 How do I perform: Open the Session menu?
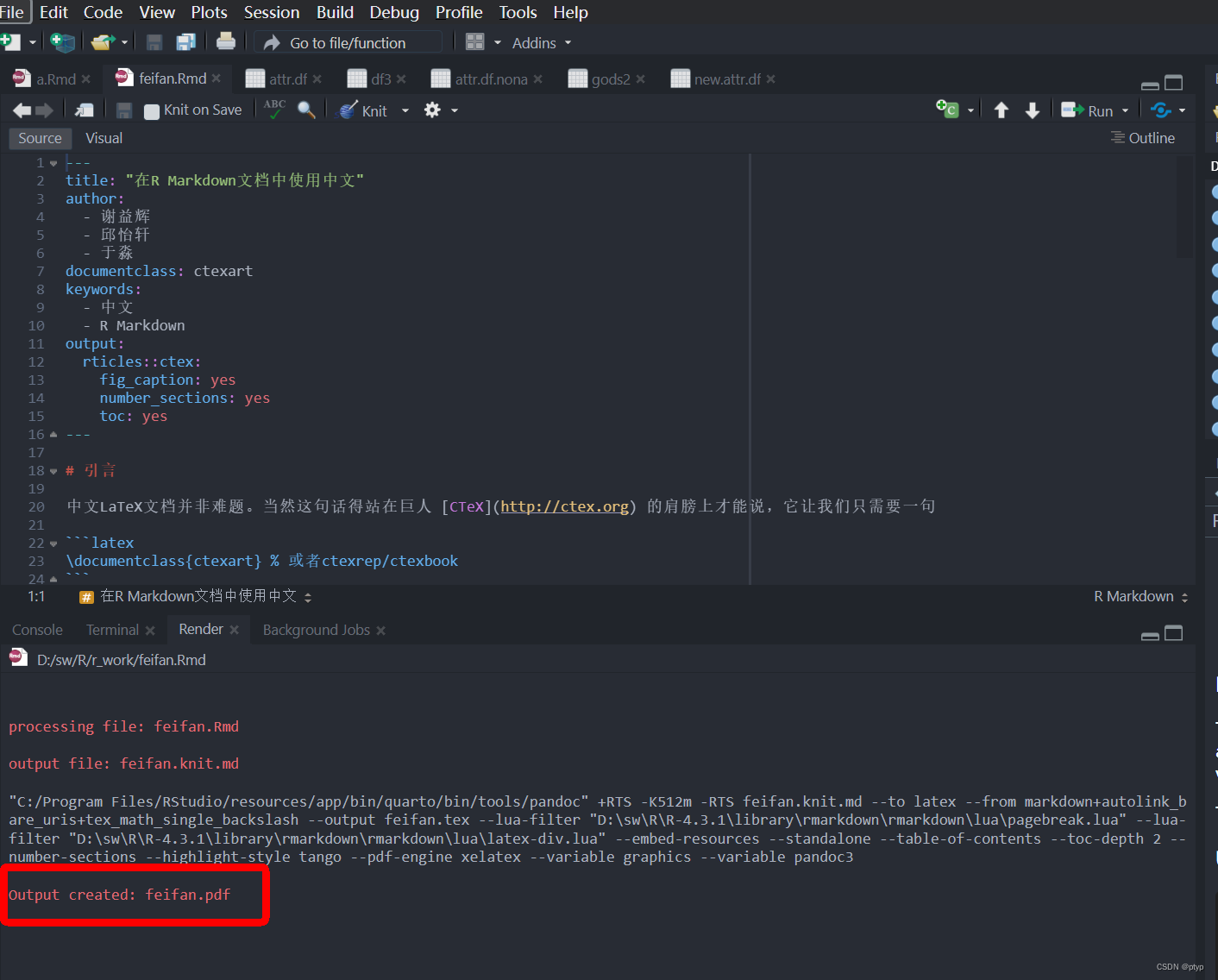[272, 12]
